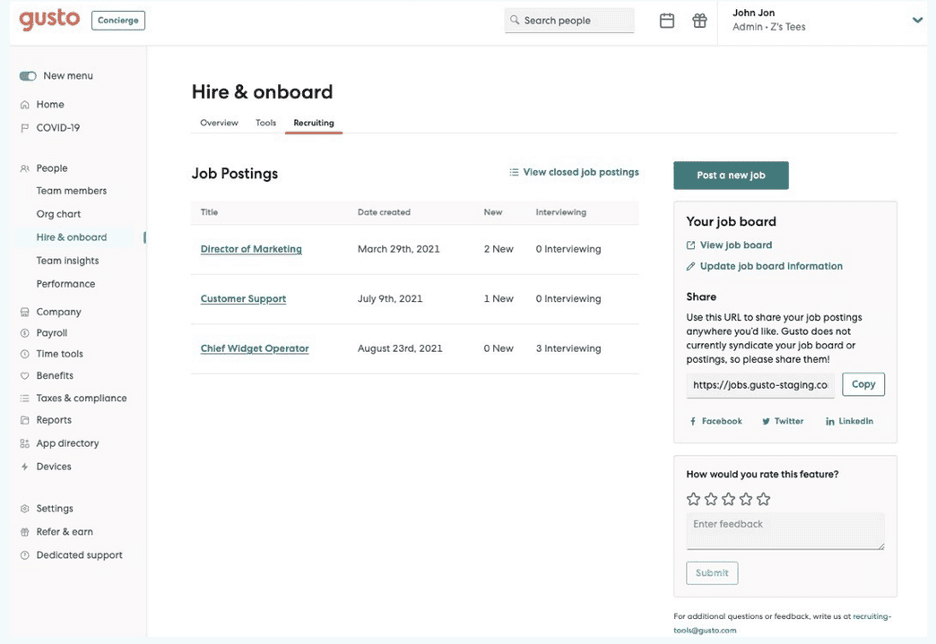Select the first star rating
The image size is (936, 644).
(694, 498)
